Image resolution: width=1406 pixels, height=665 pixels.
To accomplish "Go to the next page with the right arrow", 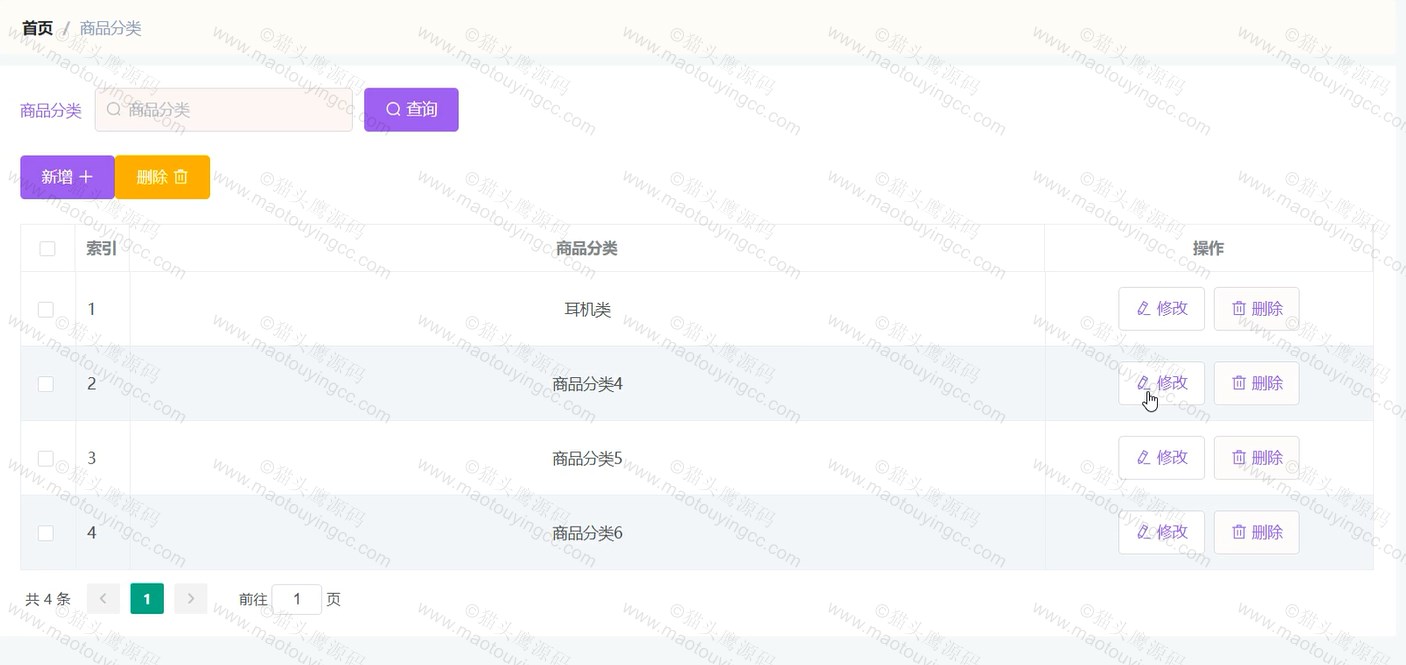I will click(x=191, y=599).
